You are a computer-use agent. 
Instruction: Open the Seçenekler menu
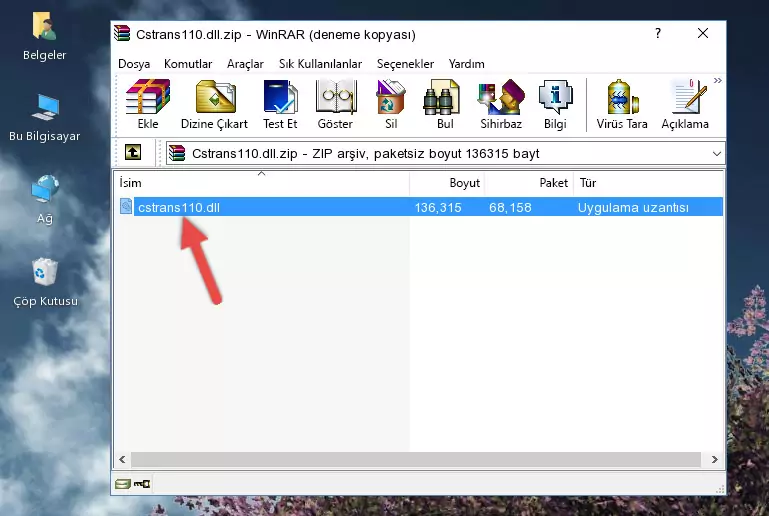pos(405,64)
